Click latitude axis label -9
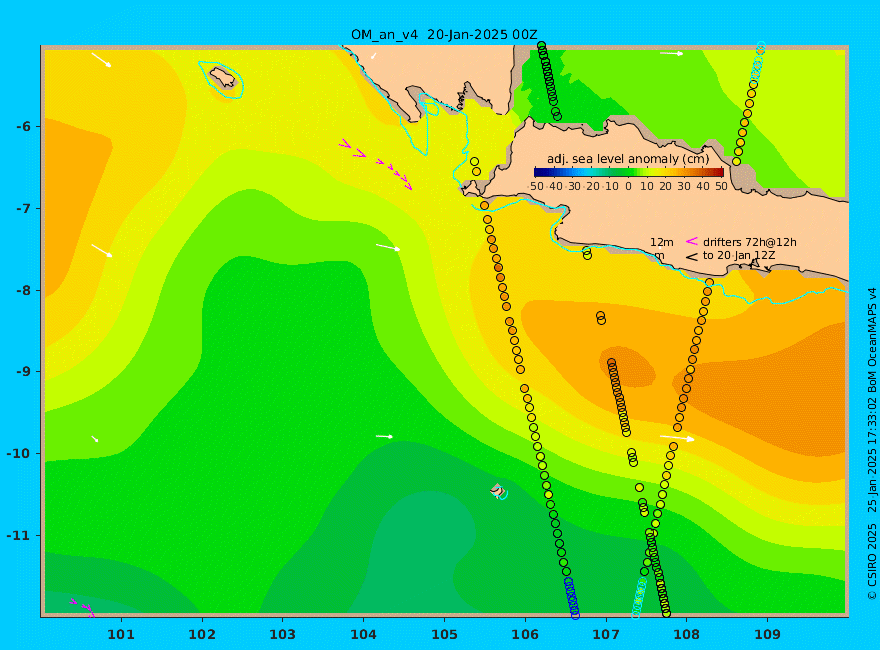880x650 pixels. [x=24, y=372]
